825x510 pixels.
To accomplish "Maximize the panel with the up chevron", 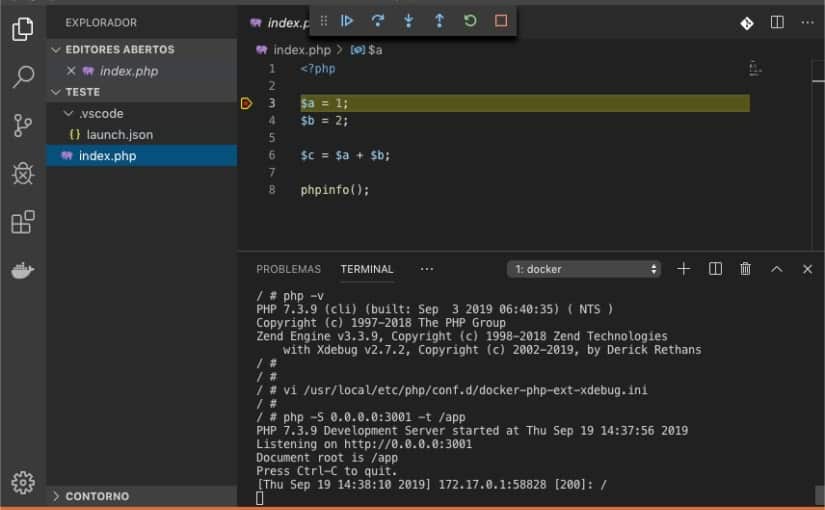I will [x=777, y=269].
